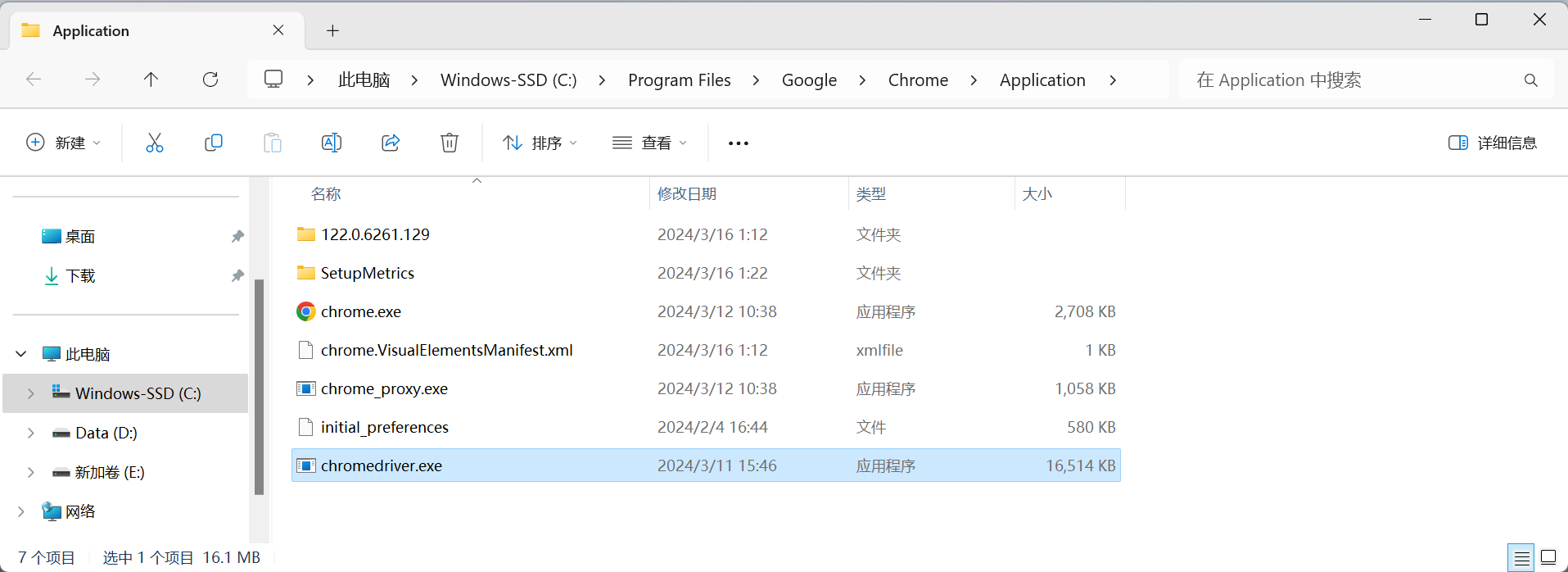Switch to large thumbnails view icon
Image resolution: width=1568 pixels, height=572 pixels.
[x=1548, y=558]
